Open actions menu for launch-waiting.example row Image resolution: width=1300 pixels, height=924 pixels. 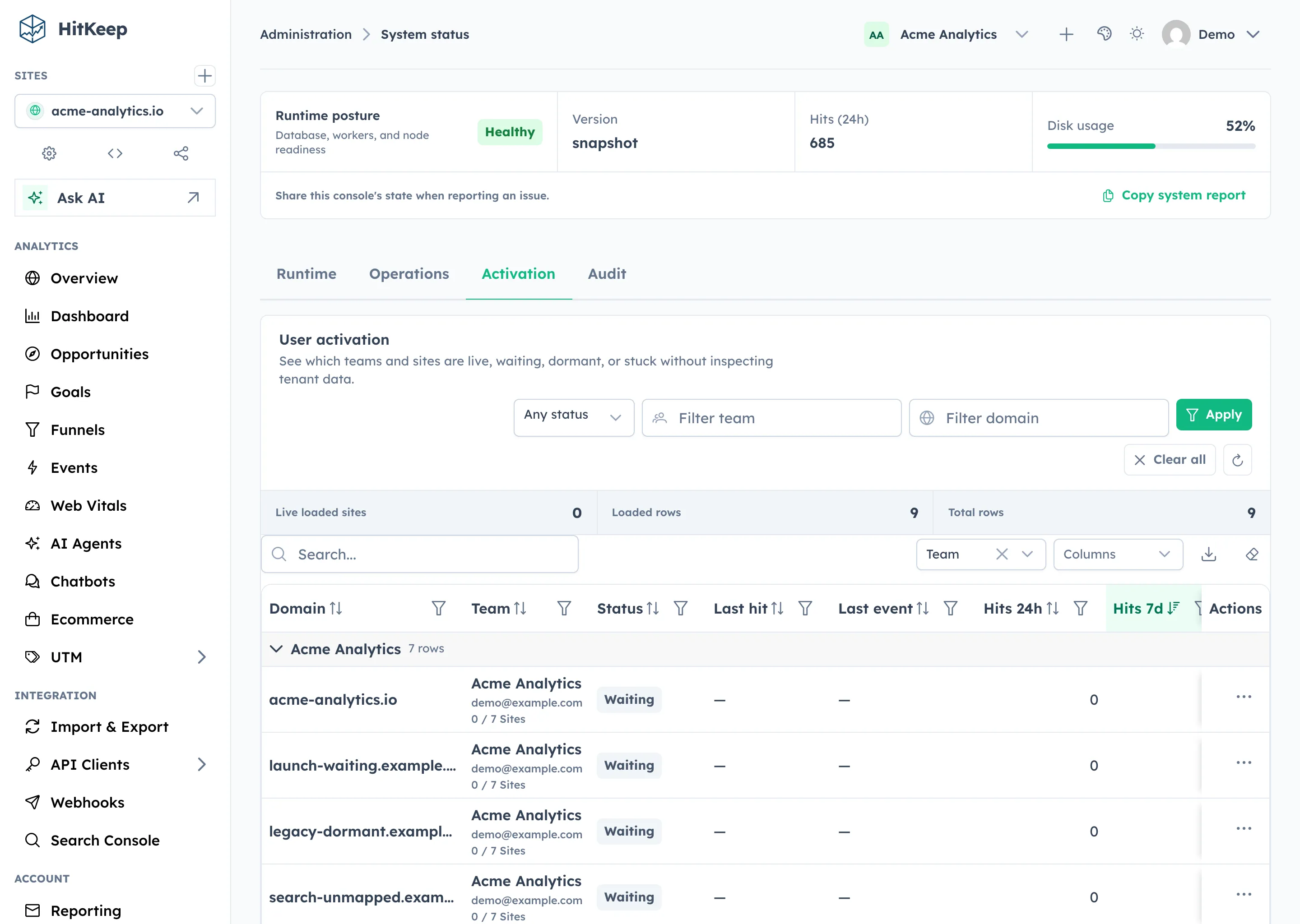pyautogui.click(x=1244, y=762)
